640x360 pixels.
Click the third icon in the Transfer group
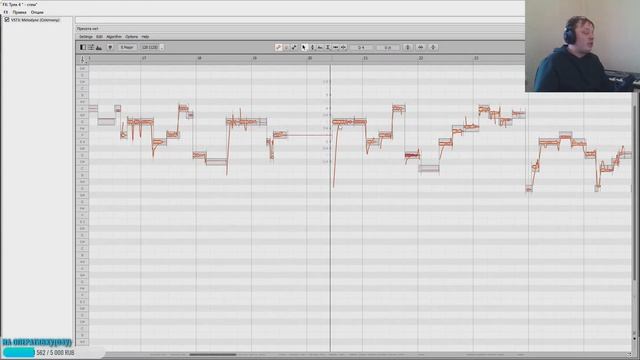click(293, 47)
